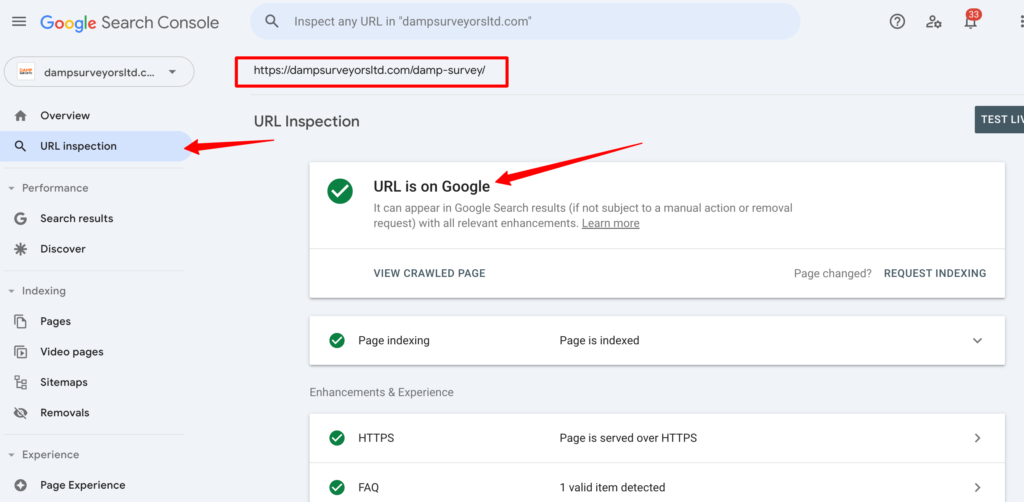Screen dimensions: 1024x502
Task: Click the 'Page changed?' text
Action: (833, 274)
